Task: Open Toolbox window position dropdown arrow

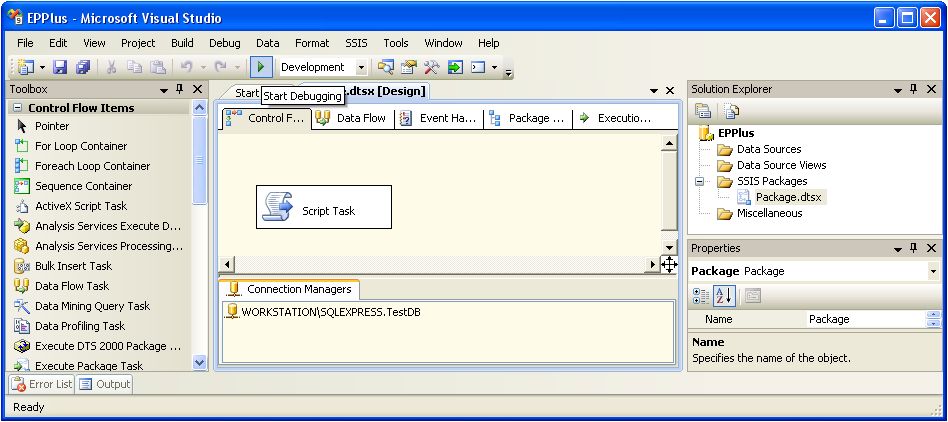Action: [164, 90]
